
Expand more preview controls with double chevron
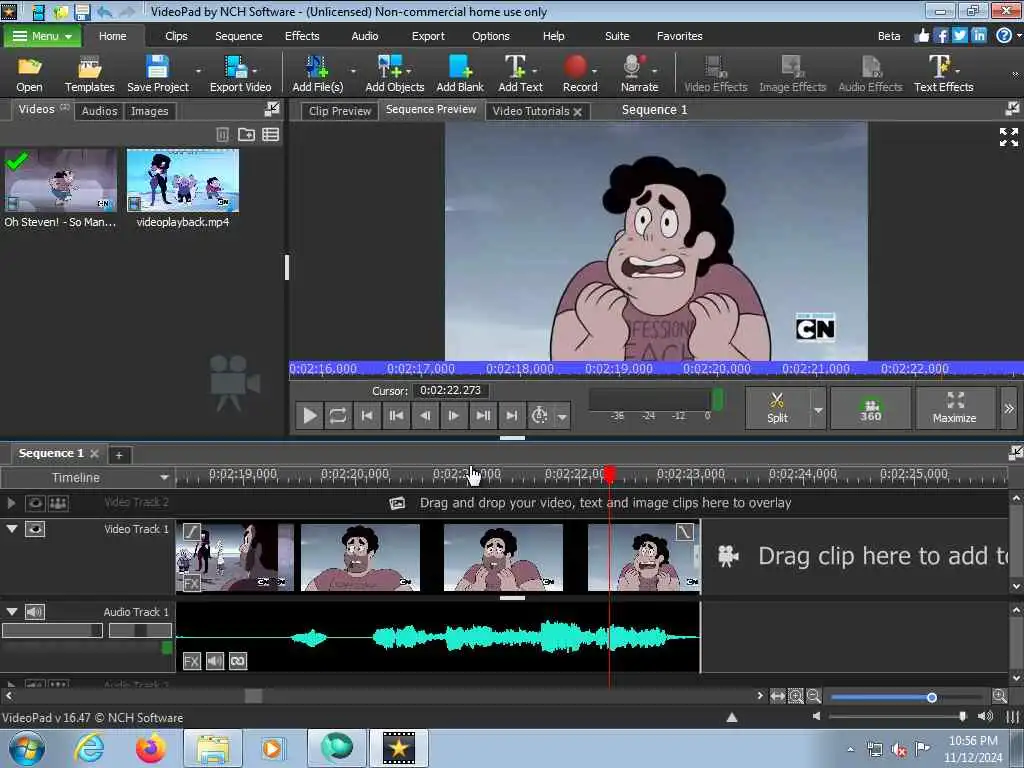click(x=1009, y=408)
